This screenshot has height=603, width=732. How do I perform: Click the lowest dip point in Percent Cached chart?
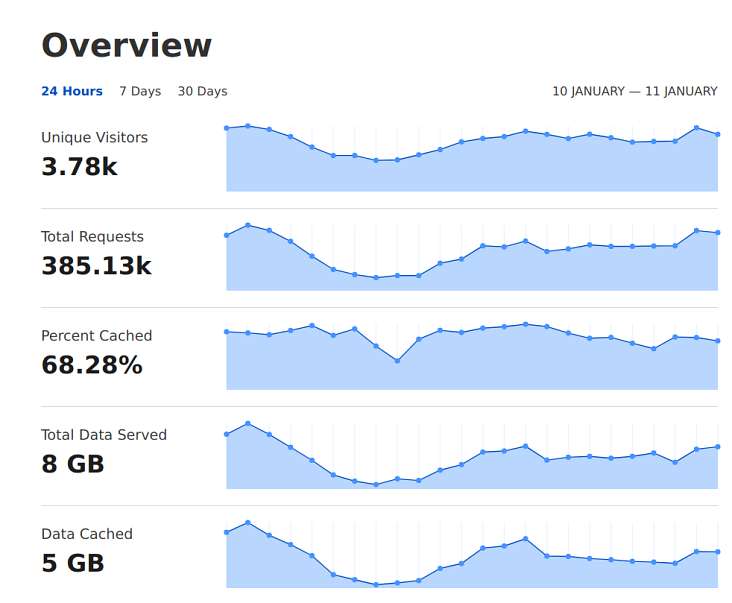[397, 361]
